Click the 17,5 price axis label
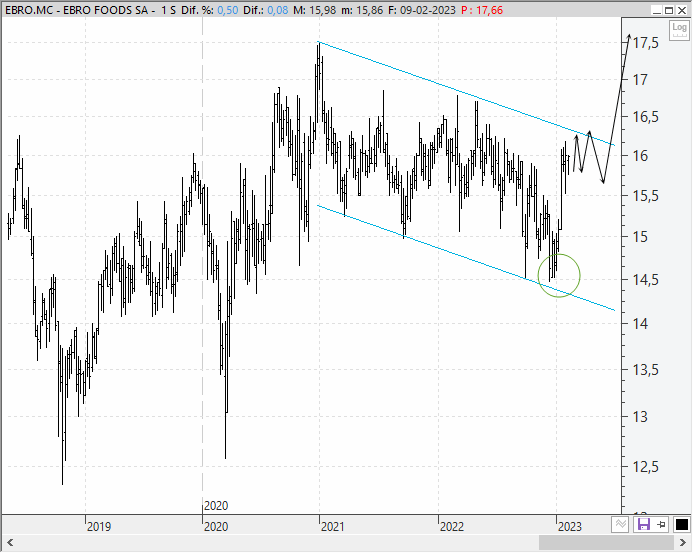 [646, 43]
